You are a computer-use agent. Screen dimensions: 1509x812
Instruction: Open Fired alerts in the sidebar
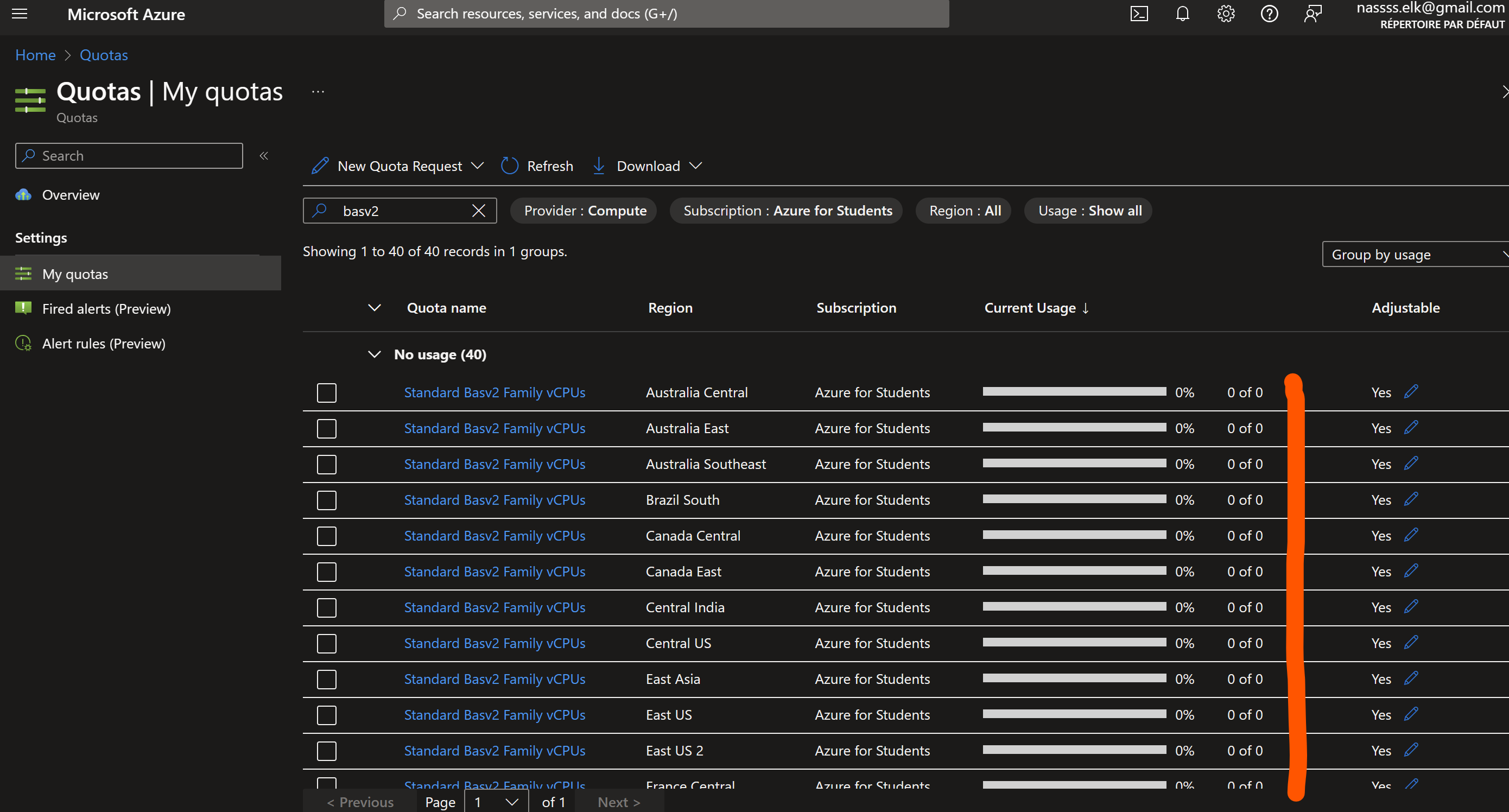pos(106,308)
